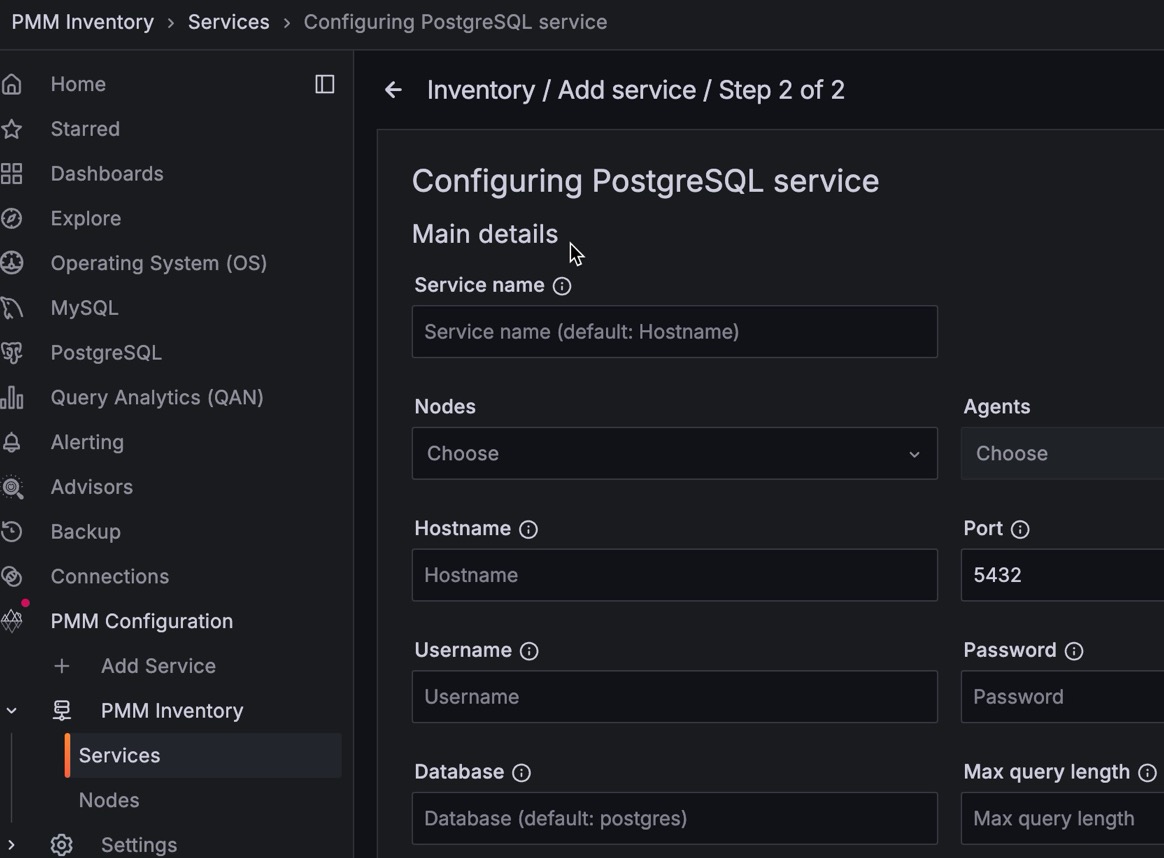The height and width of the screenshot is (858, 1164).
Task: Click the Starred star icon
Action: 11,129
